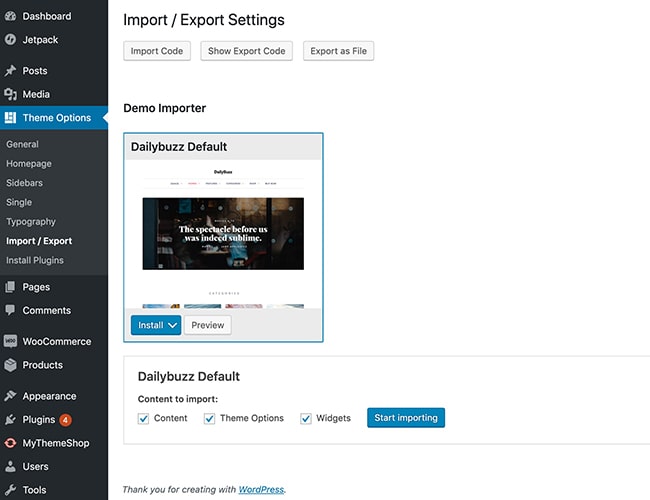Click the Comments speech bubble icon
This screenshot has width=650, height=500.
click(x=10, y=310)
